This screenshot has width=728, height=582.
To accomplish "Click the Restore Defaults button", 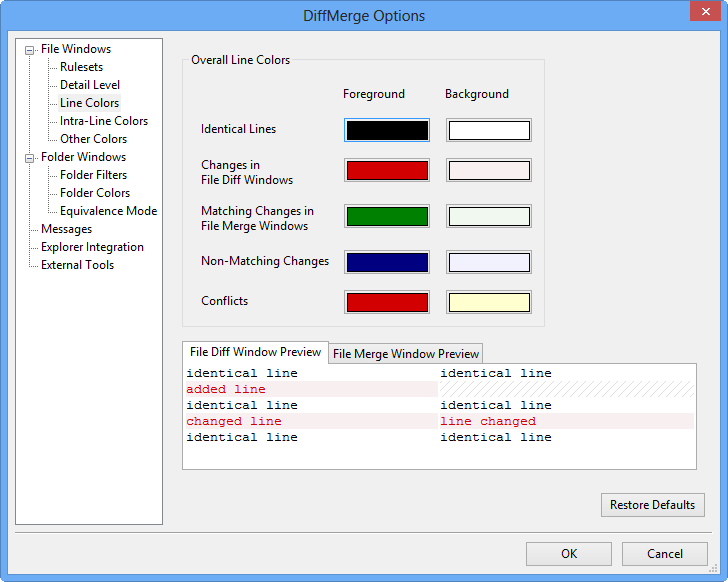I will (x=652, y=505).
